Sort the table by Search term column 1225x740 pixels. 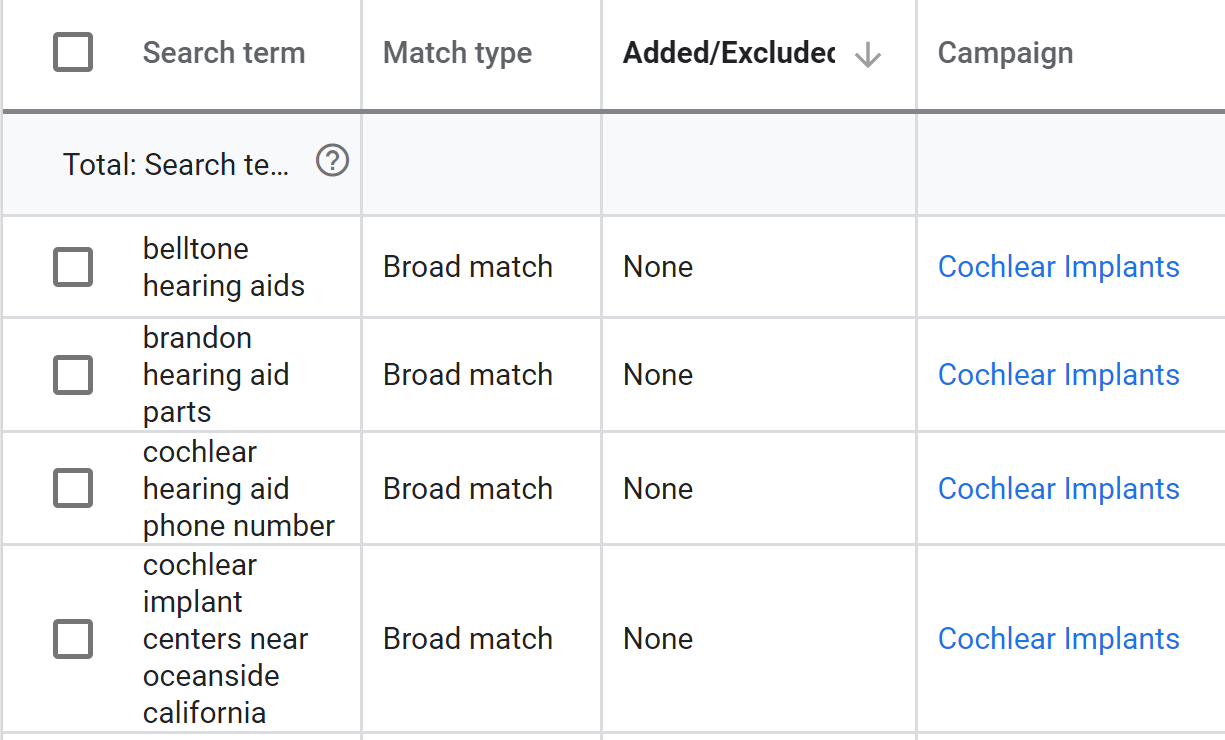tap(223, 52)
